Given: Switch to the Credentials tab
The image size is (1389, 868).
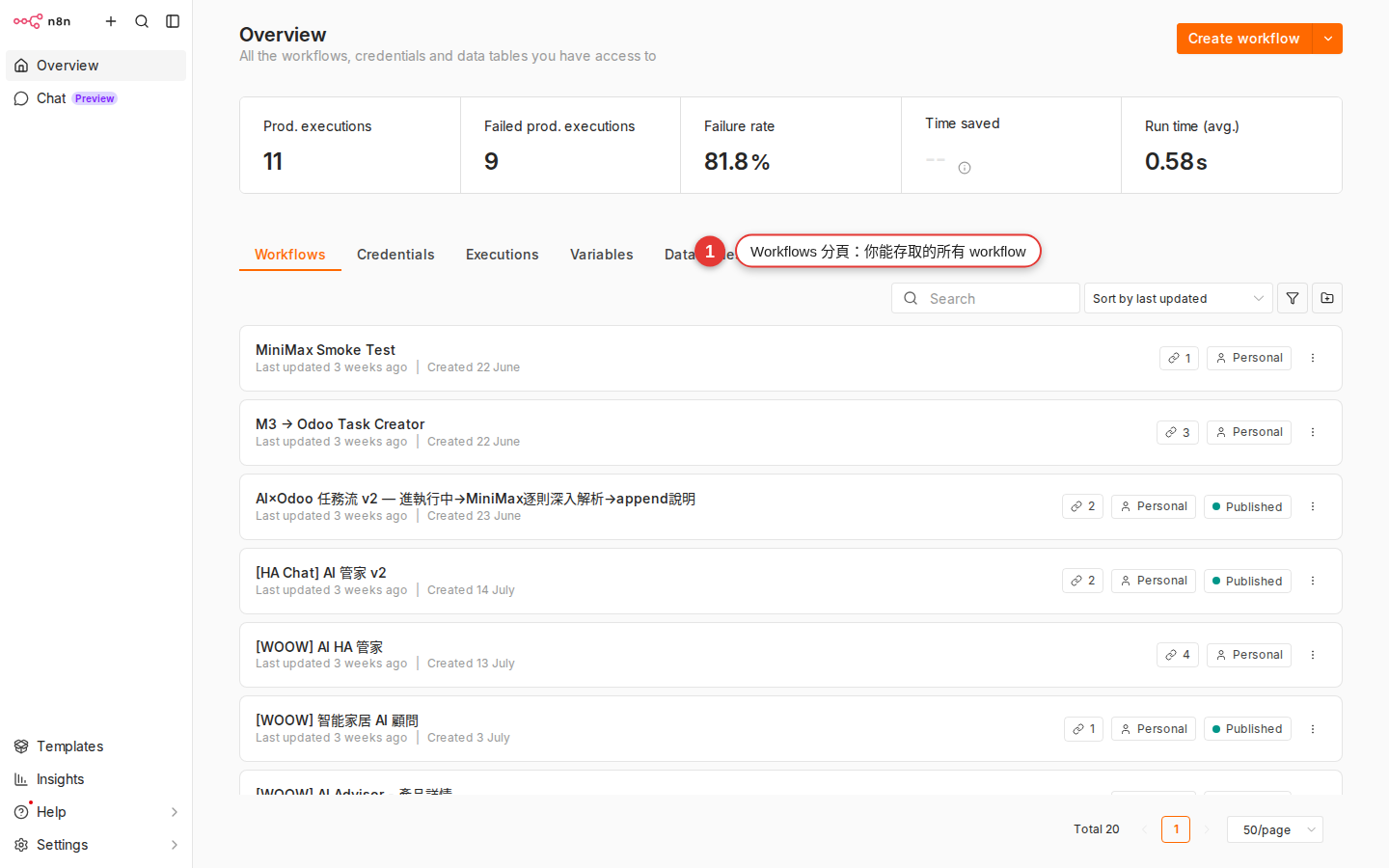Looking at the screenshot, I should point(395,255).
